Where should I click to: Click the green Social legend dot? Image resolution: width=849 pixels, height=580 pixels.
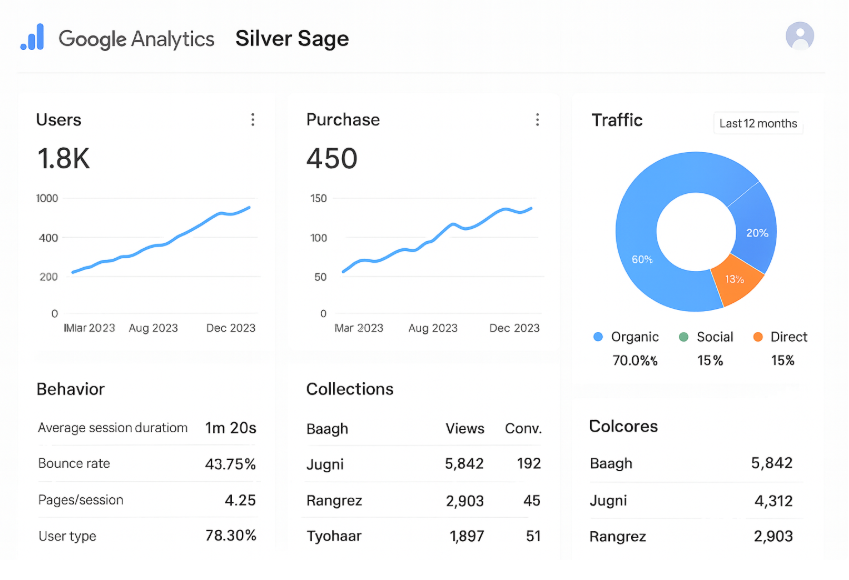pos(683,338)
